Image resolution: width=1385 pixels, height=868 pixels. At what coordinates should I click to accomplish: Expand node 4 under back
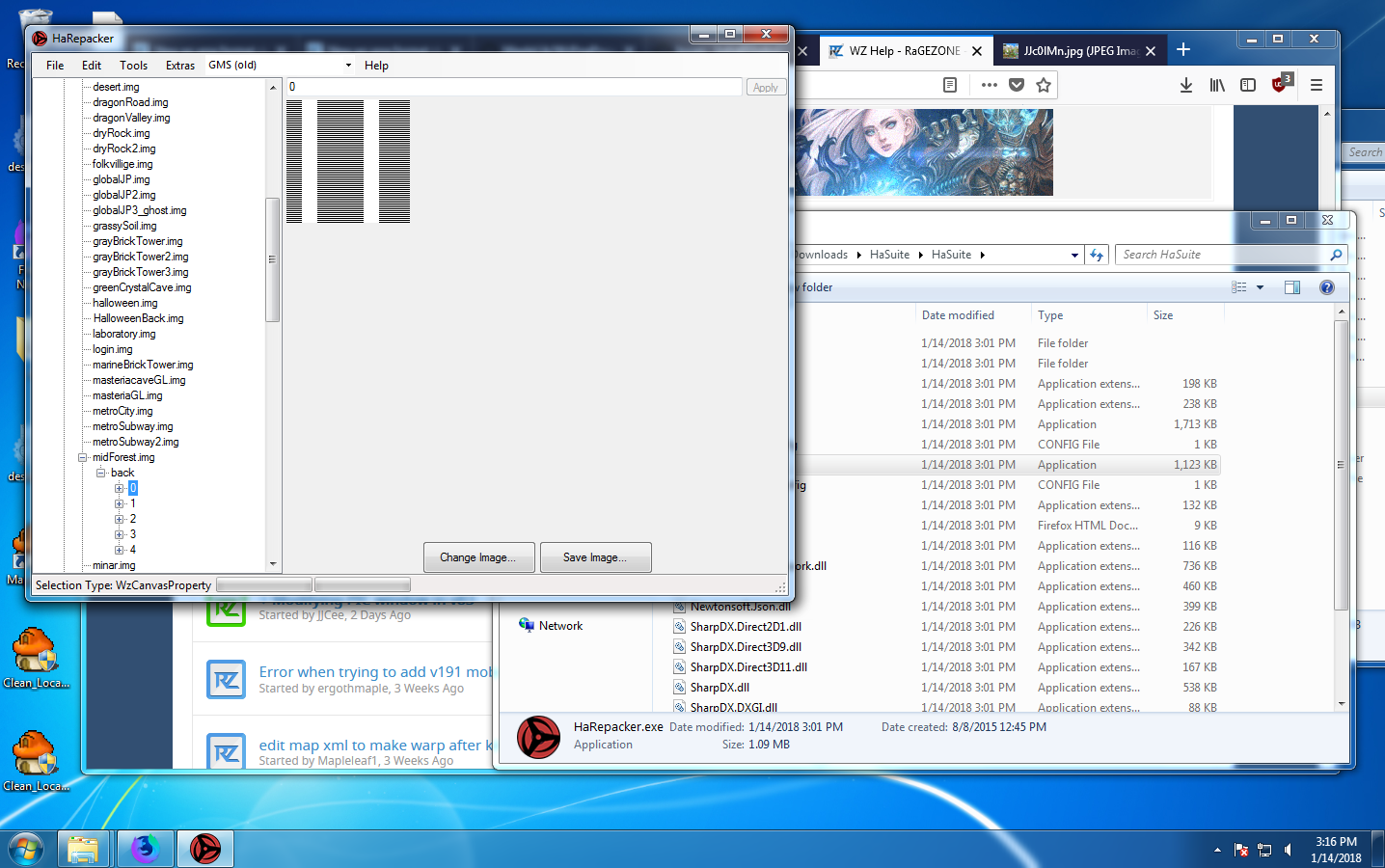click(x=120, y=550)
